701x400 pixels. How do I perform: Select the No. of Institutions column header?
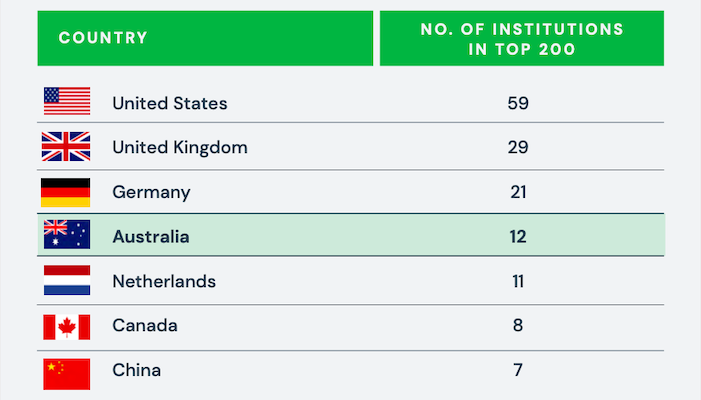click(522, 39)
